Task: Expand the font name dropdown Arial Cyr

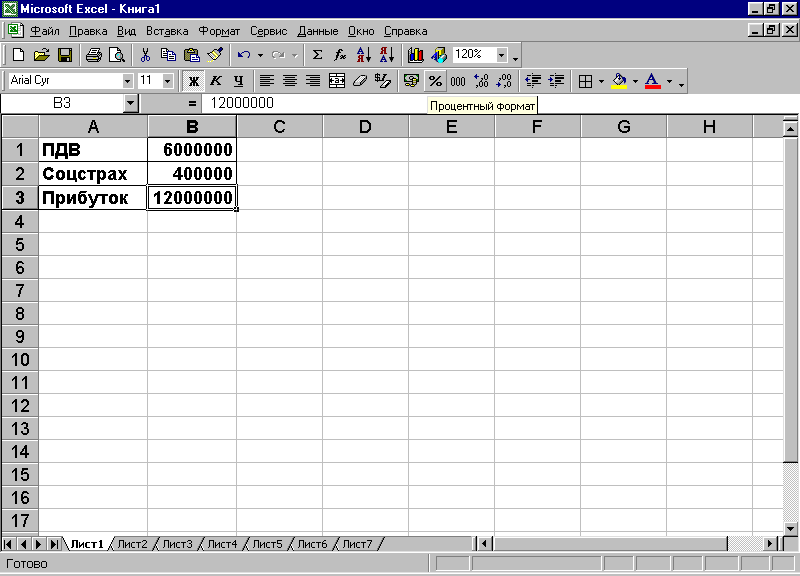Action: [127, 81]
